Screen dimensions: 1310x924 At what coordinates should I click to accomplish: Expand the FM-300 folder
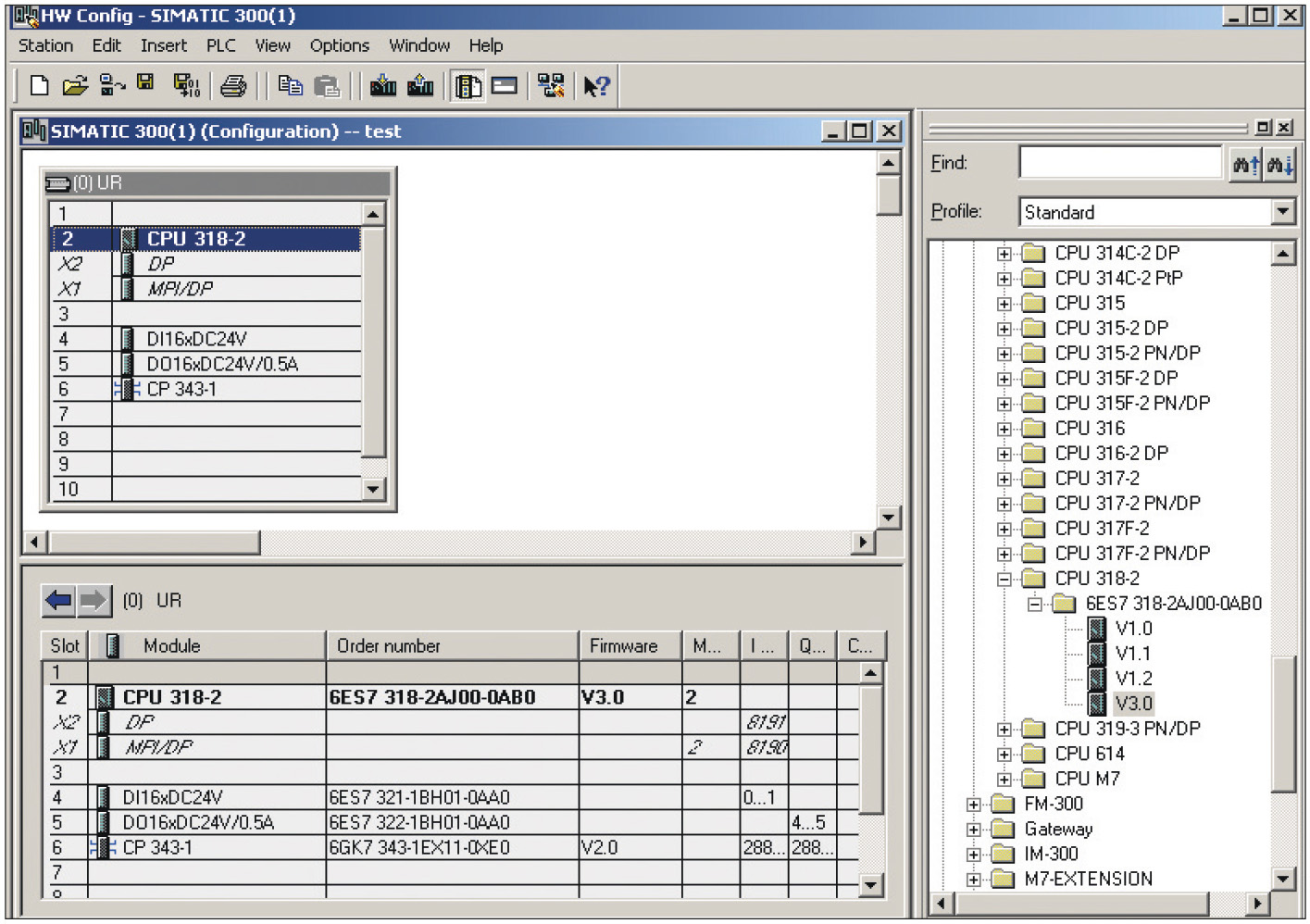coord(974,805)
